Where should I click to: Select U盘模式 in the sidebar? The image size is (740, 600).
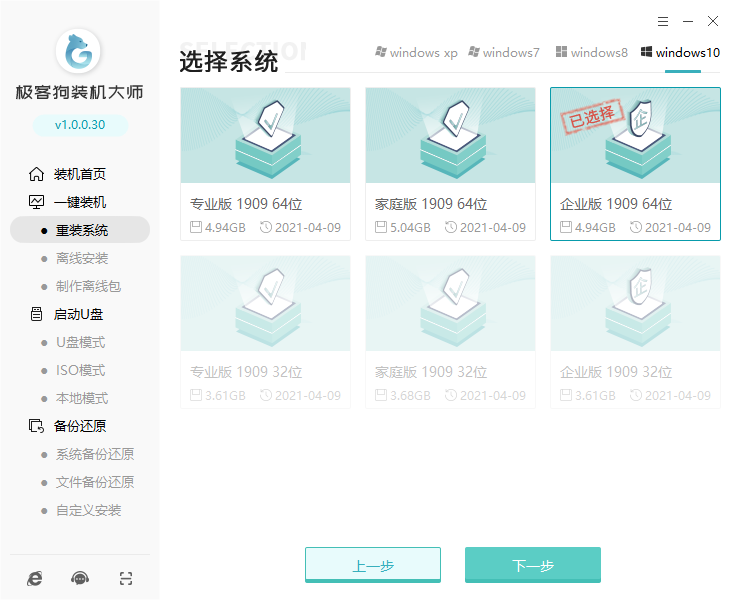(80, 342)
